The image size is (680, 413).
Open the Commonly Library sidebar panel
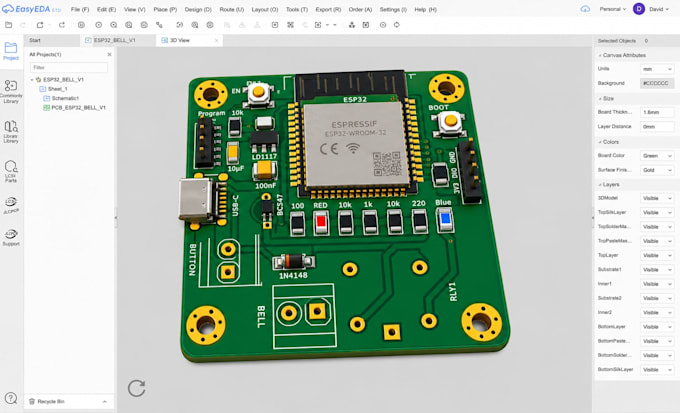pyautogui.click(x=11, y=92)
